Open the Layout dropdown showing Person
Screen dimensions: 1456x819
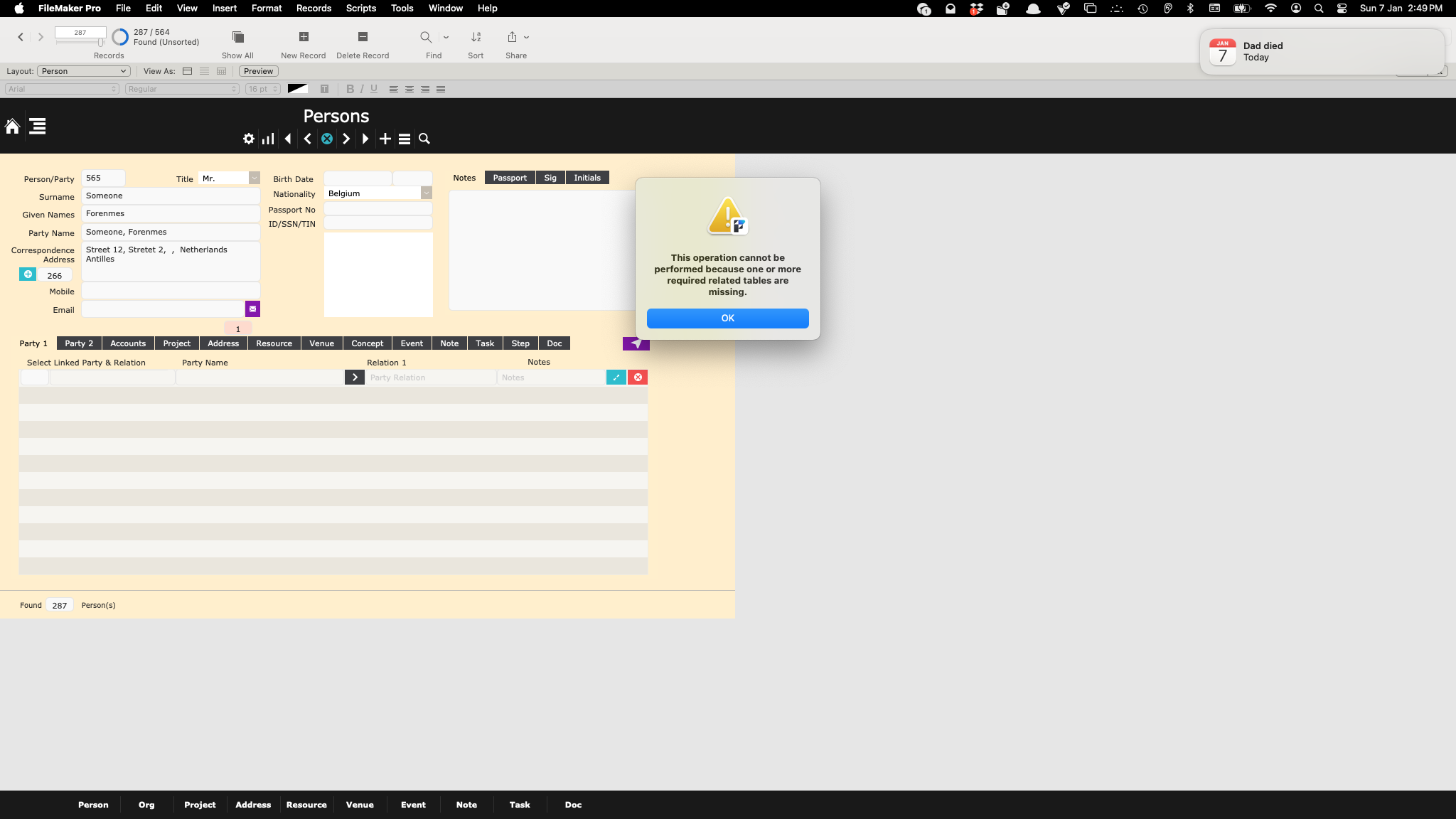tap(84, 71)
